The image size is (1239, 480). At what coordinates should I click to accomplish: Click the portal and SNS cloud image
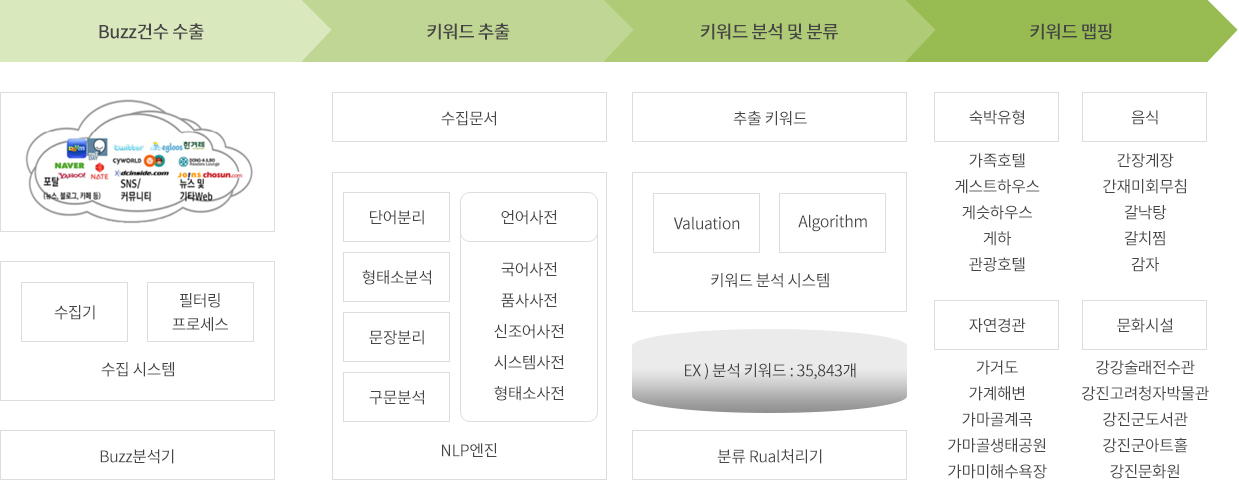tap(137, 164)
